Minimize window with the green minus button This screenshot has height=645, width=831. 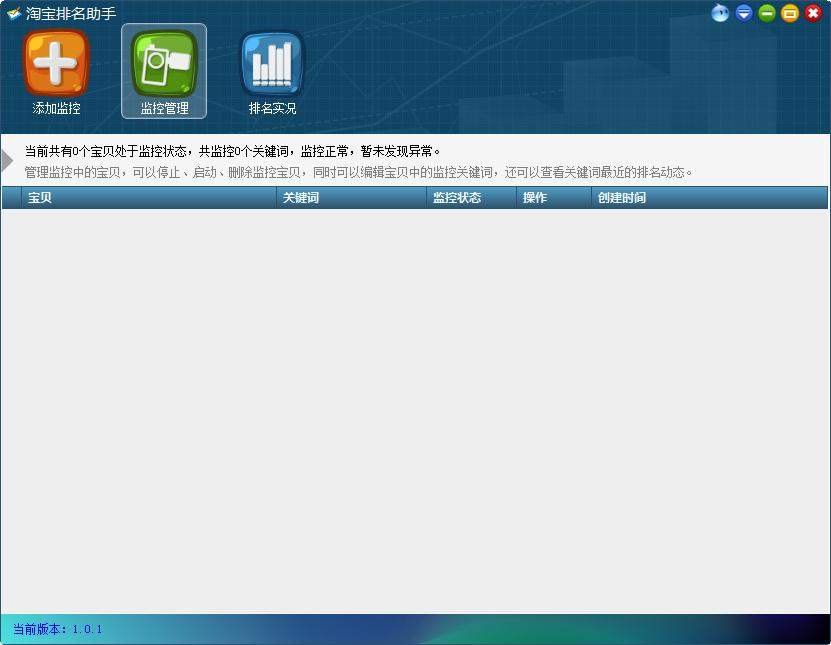(767, 14)
